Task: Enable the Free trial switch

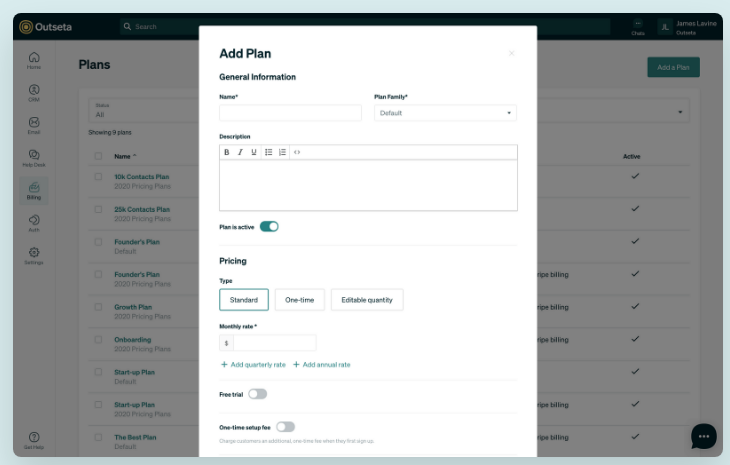Action: pyautogui.click(x=257, y=394)
